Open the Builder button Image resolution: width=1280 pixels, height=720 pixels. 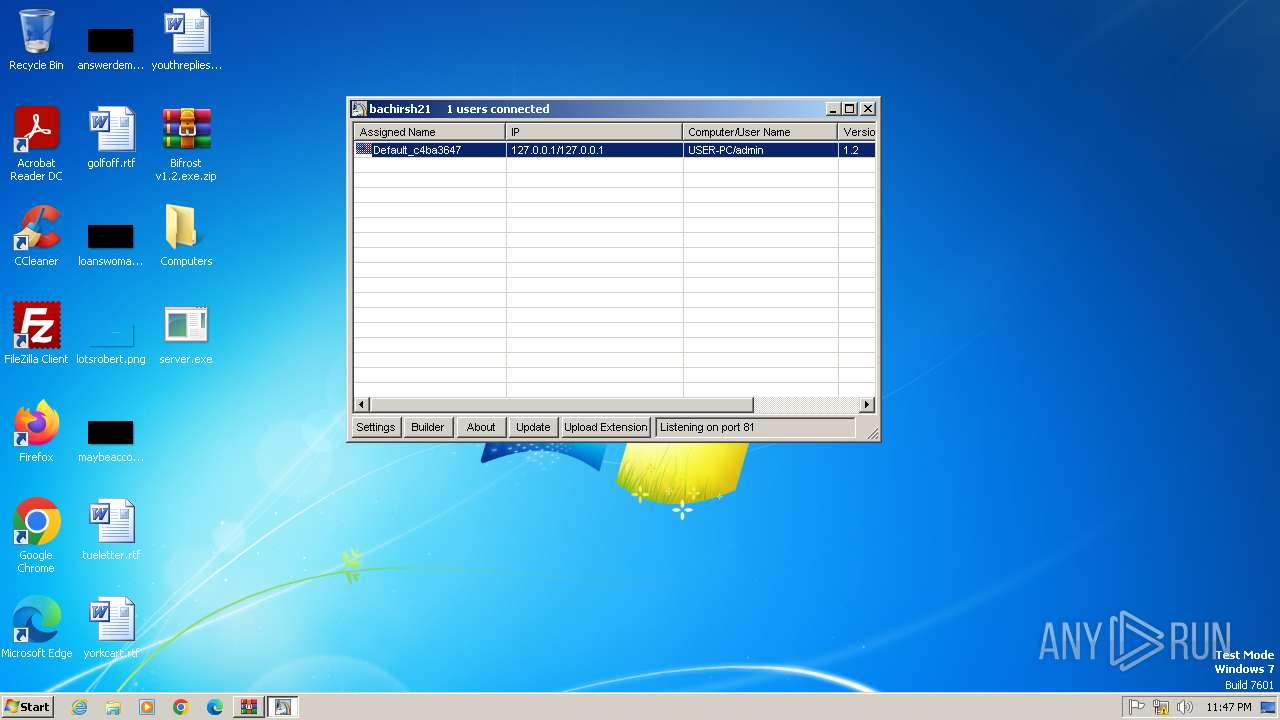click(427, 427)
